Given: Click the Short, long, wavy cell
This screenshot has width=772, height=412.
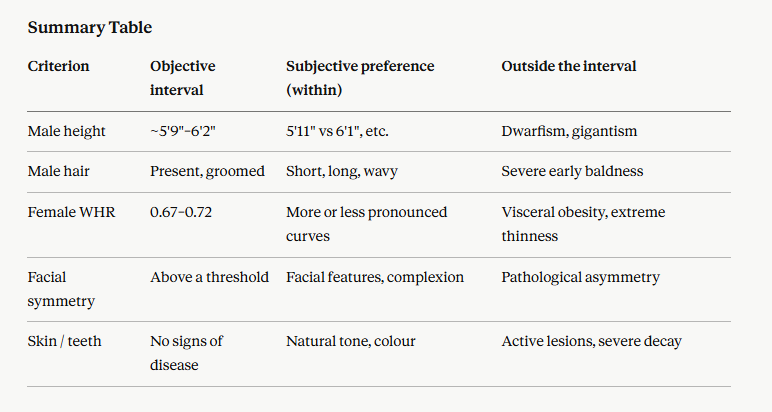Looking at the screenshot, I should tap(342, 171).
